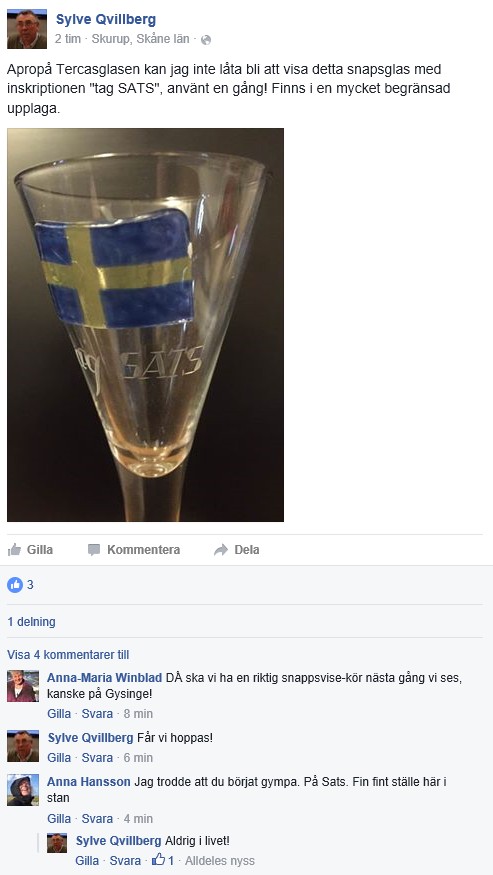The height and width of the screenshot is (875, 493).
Task: Toggle Gilla on Anna Hansson's comment
Action: 59,819
